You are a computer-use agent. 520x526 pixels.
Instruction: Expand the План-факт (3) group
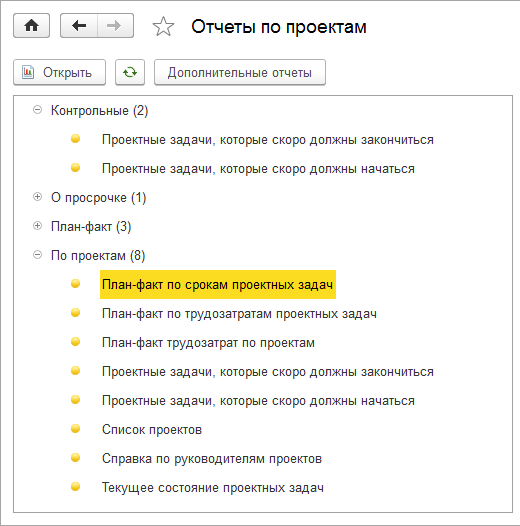[x=38, y=226]
